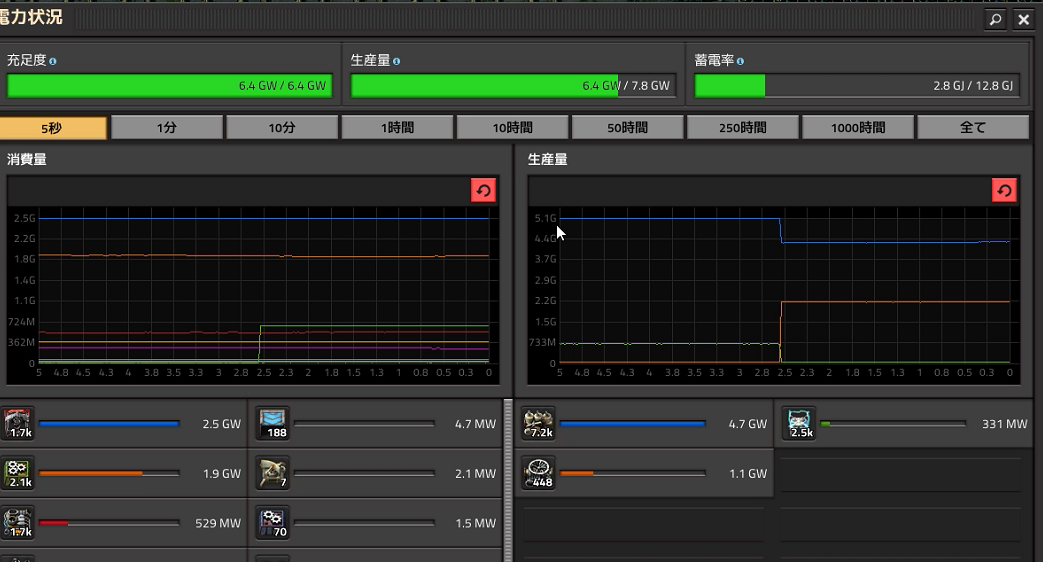Switch to the 1時間 time range
This screenshot has height=562, width=1043.
click(397, 128)
